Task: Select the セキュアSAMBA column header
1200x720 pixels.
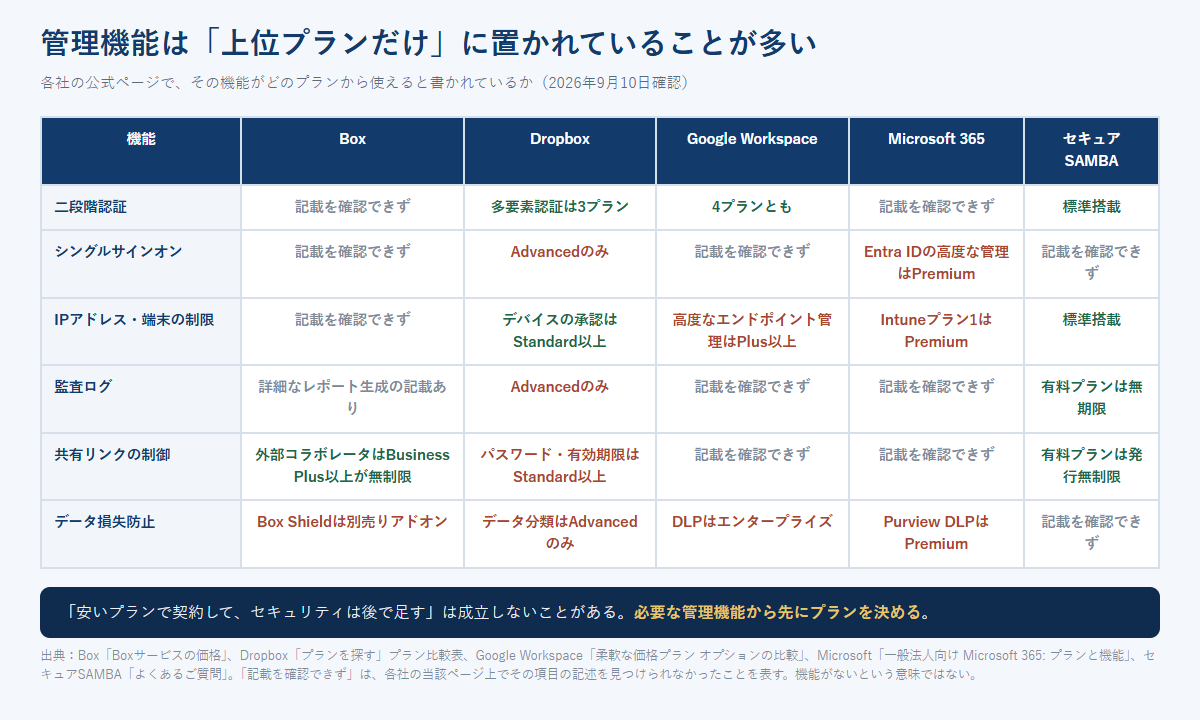Action: tap(1091, 151)
